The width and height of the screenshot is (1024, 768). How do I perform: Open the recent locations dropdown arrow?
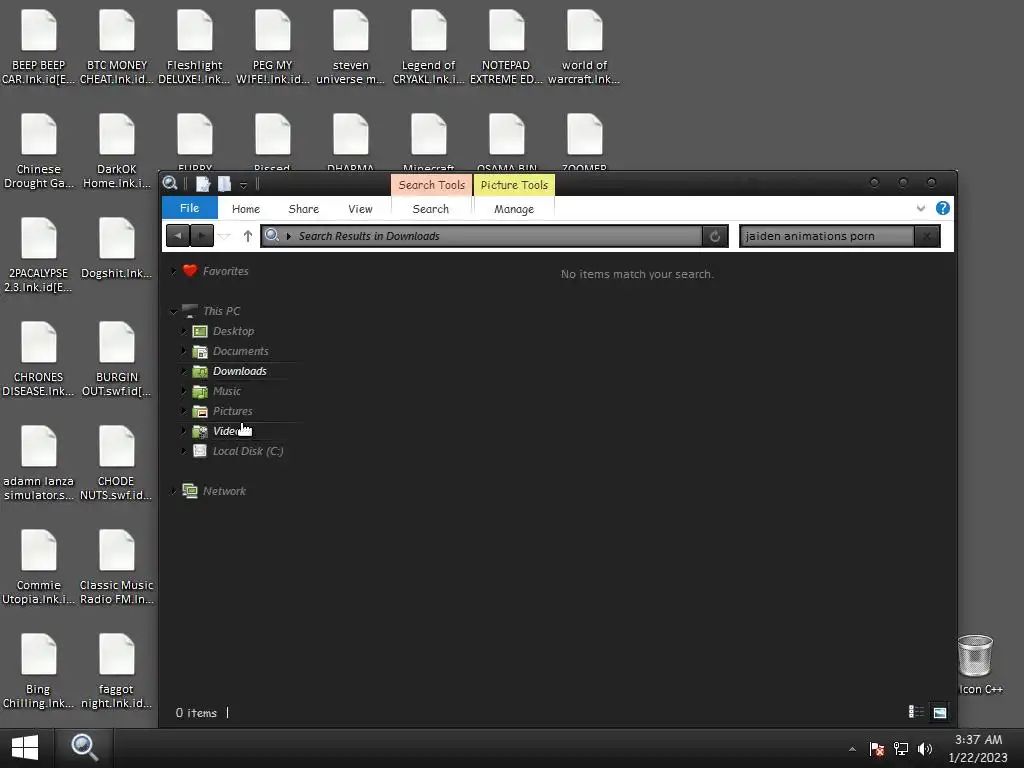(225, 236)
